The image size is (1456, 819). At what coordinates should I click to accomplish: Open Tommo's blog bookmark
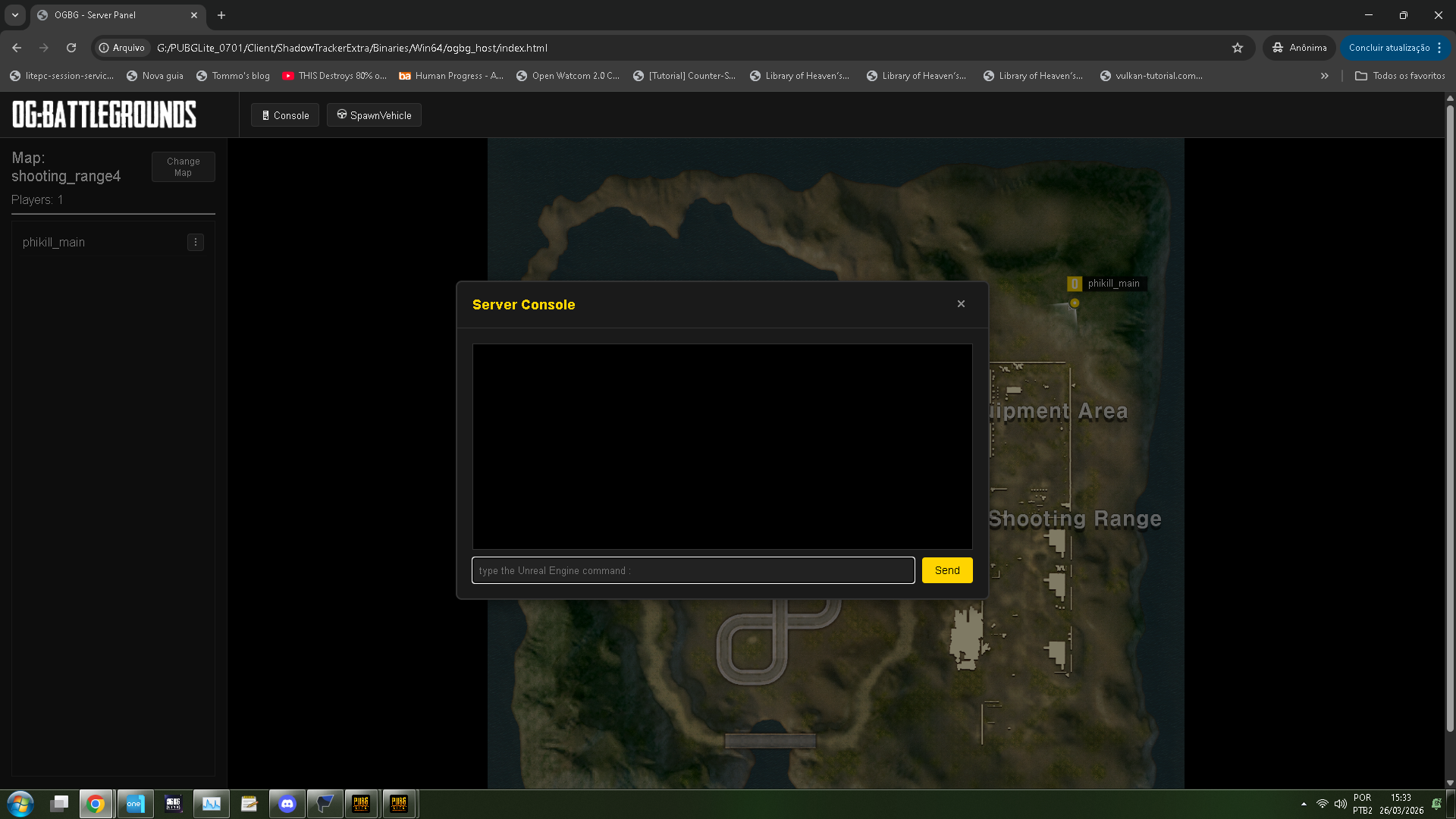tap(233, 76)
